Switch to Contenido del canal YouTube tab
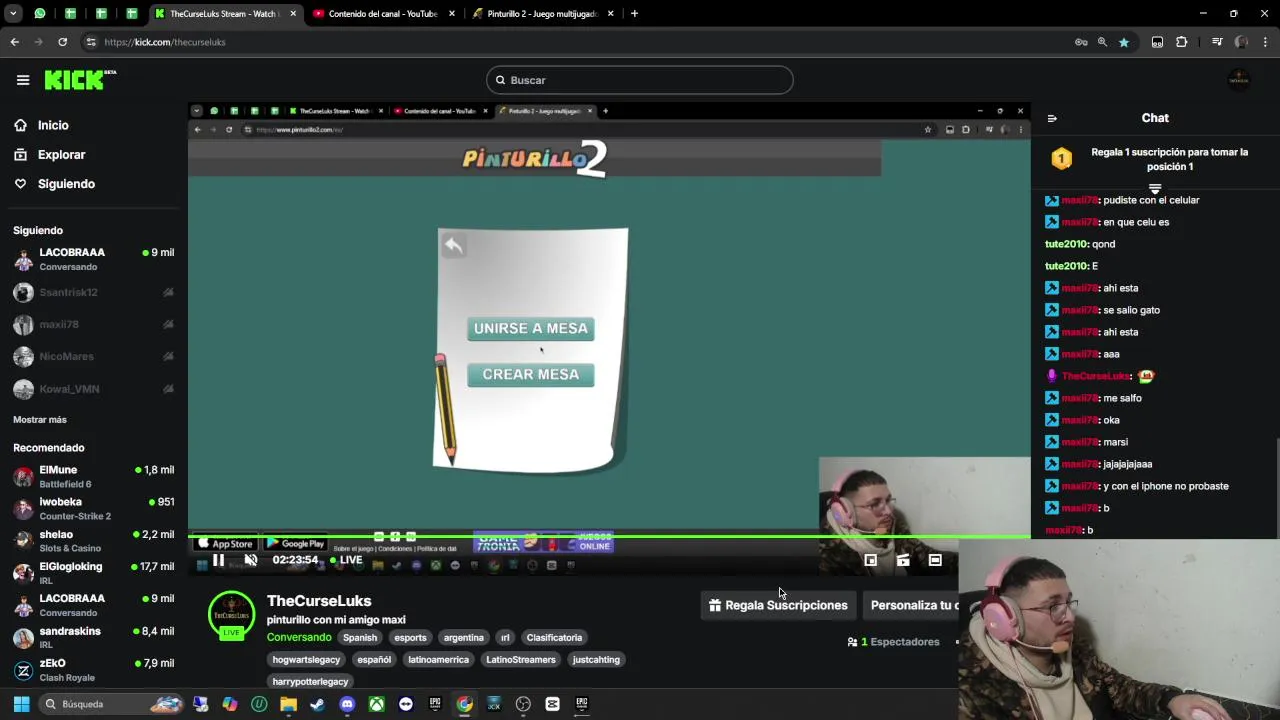The height and width of the screenshot is (720, 1280). (384, 14)
